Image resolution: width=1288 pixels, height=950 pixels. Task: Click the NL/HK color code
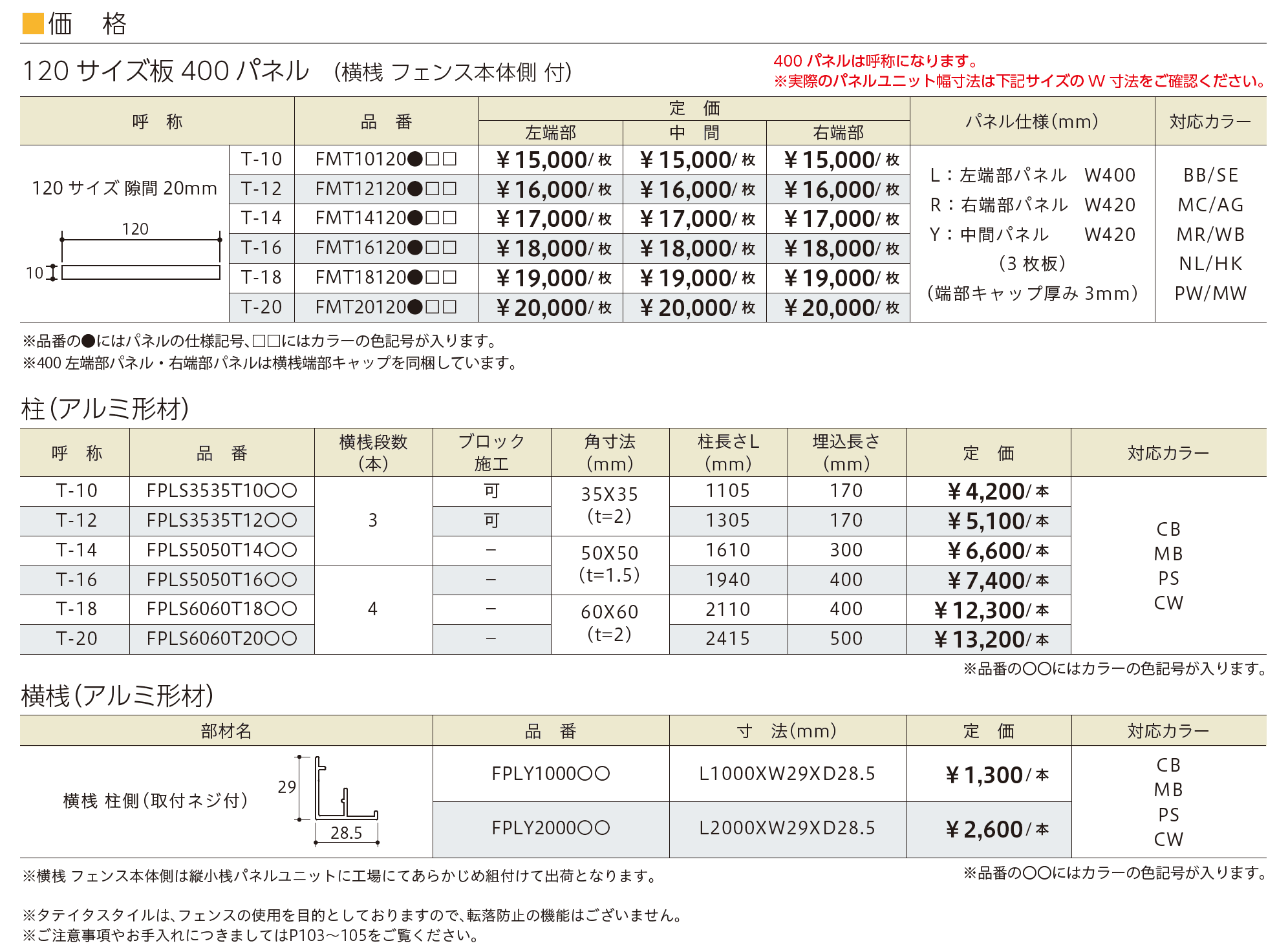(x=1211, y=264)
